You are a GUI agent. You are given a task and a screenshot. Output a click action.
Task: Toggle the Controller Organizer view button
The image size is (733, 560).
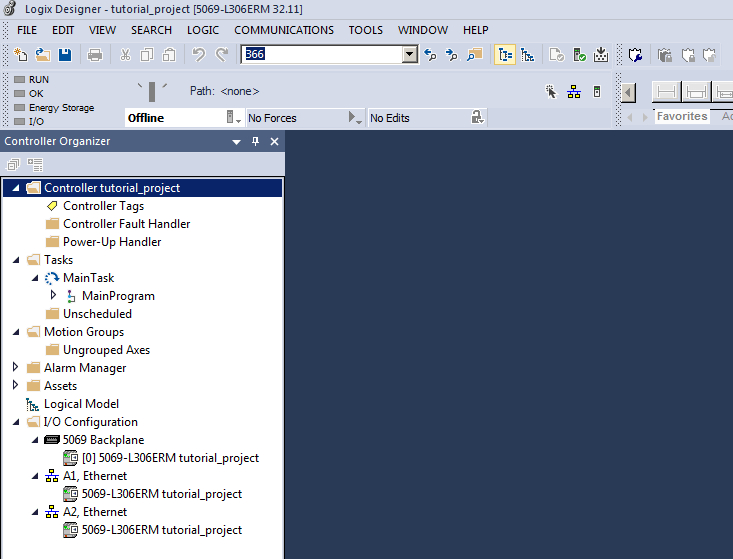point(505,54)
